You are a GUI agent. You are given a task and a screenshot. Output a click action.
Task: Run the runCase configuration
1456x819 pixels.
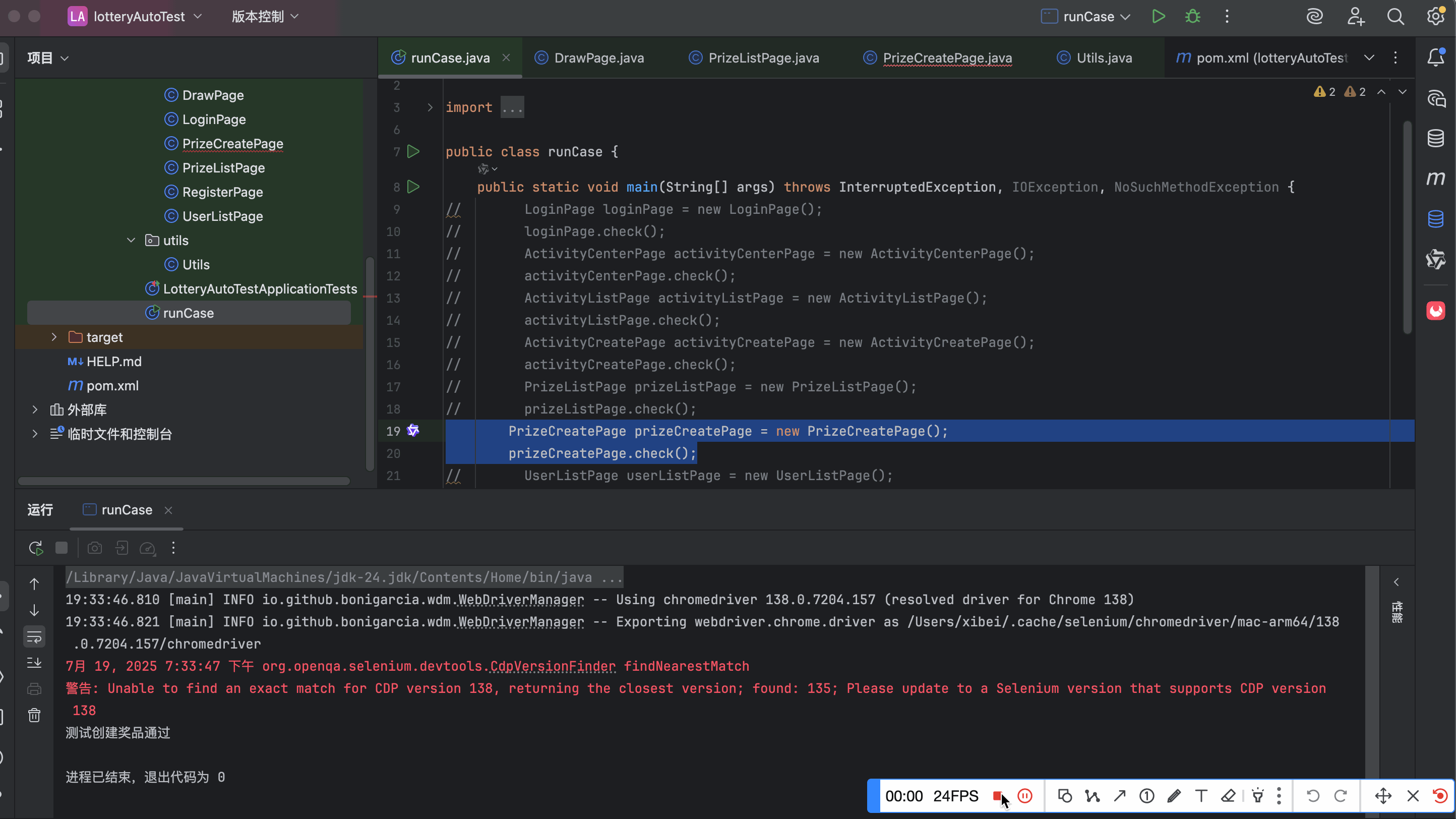pos(1158,17)
